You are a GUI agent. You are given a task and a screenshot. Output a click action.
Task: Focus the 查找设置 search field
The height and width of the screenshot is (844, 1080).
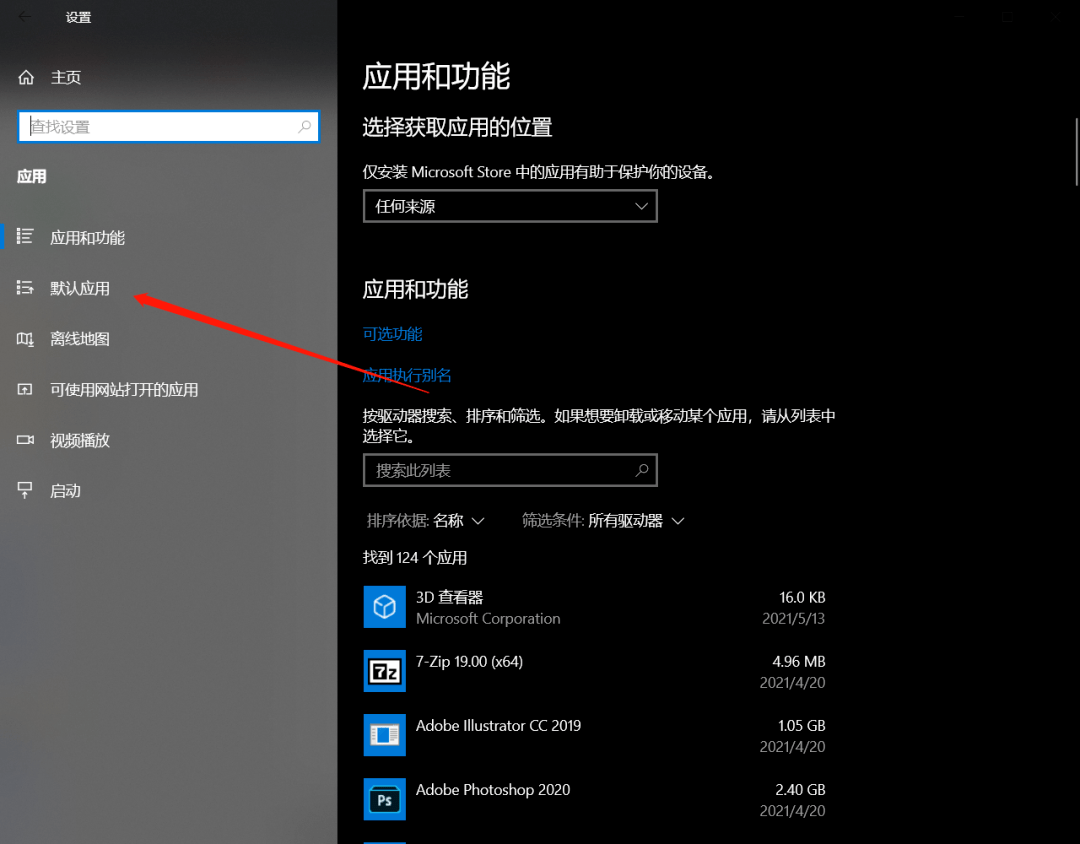[x=169, y=127]
